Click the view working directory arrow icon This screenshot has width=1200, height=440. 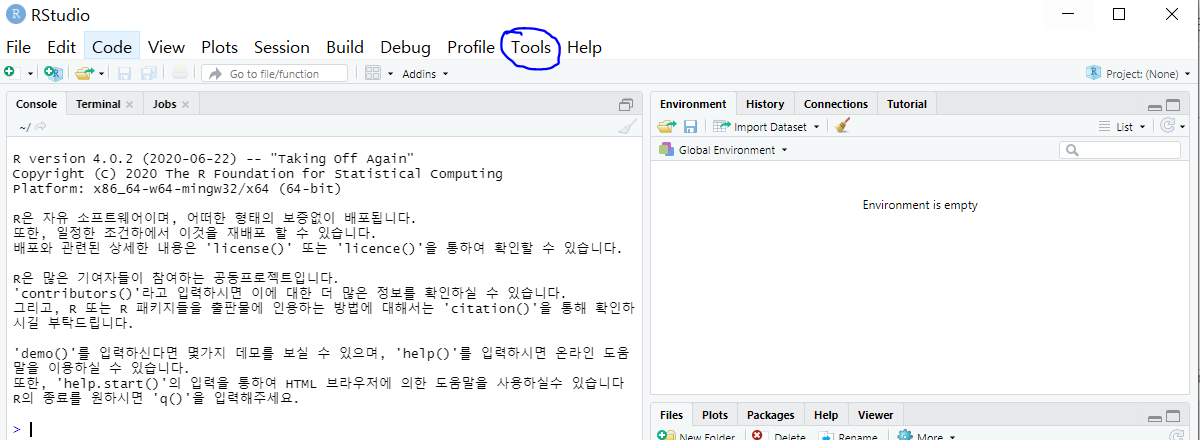(x=41, y=127)
